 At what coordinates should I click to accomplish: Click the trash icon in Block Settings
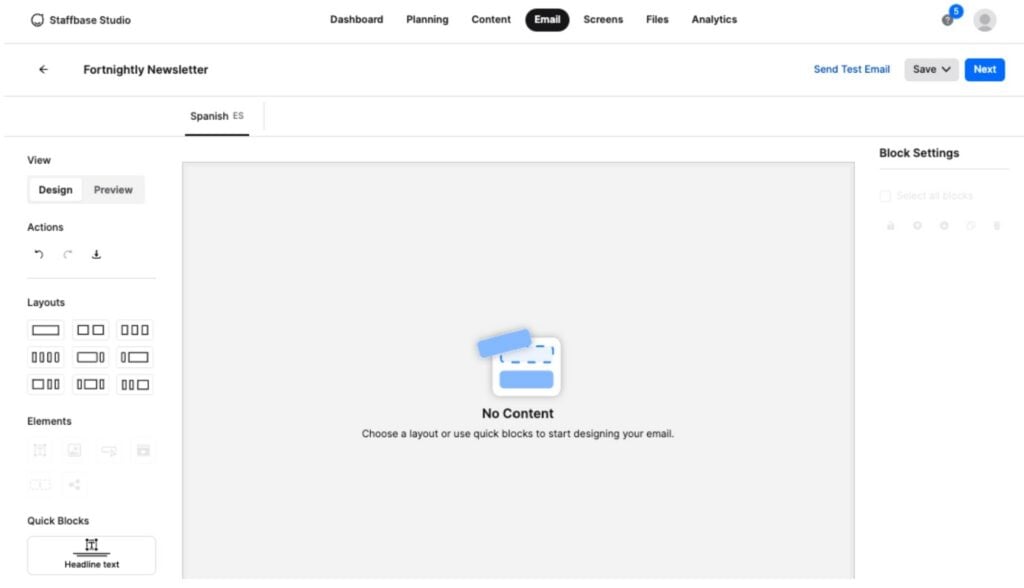(997, 226)
